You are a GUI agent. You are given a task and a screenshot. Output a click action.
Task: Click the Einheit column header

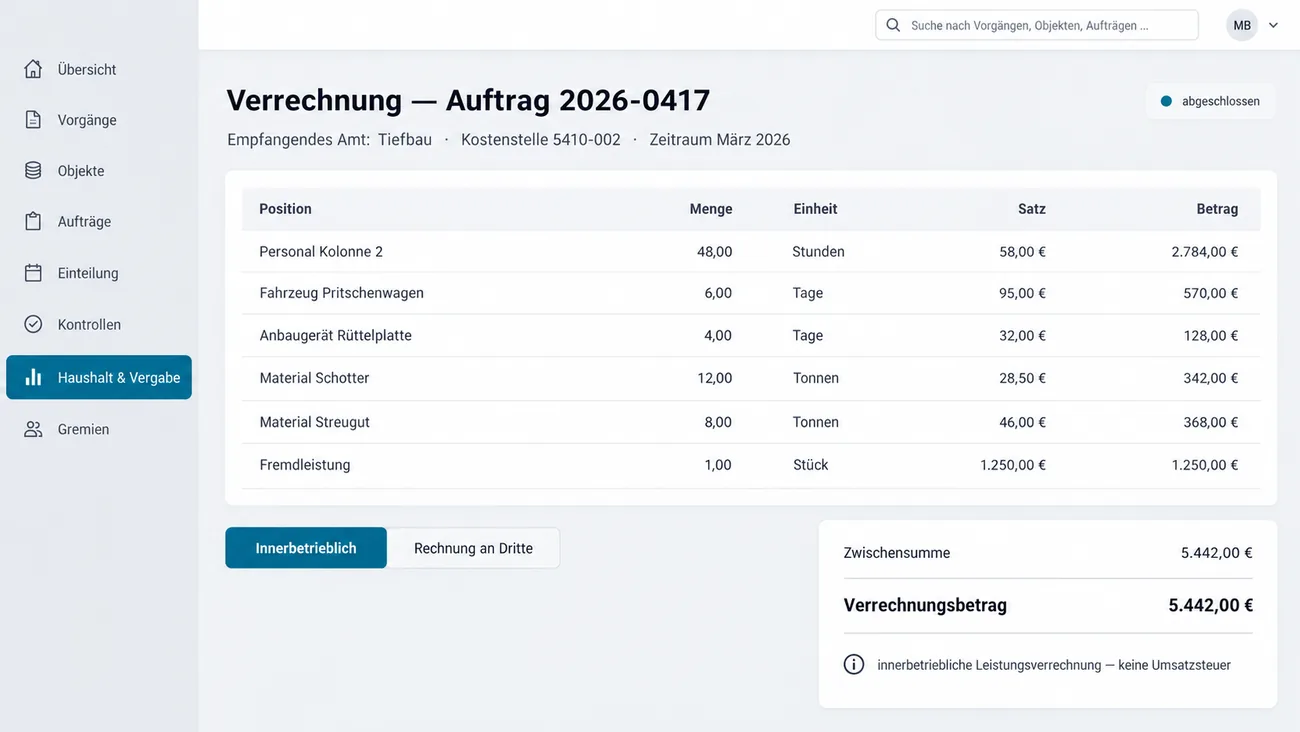coord(815,209)
